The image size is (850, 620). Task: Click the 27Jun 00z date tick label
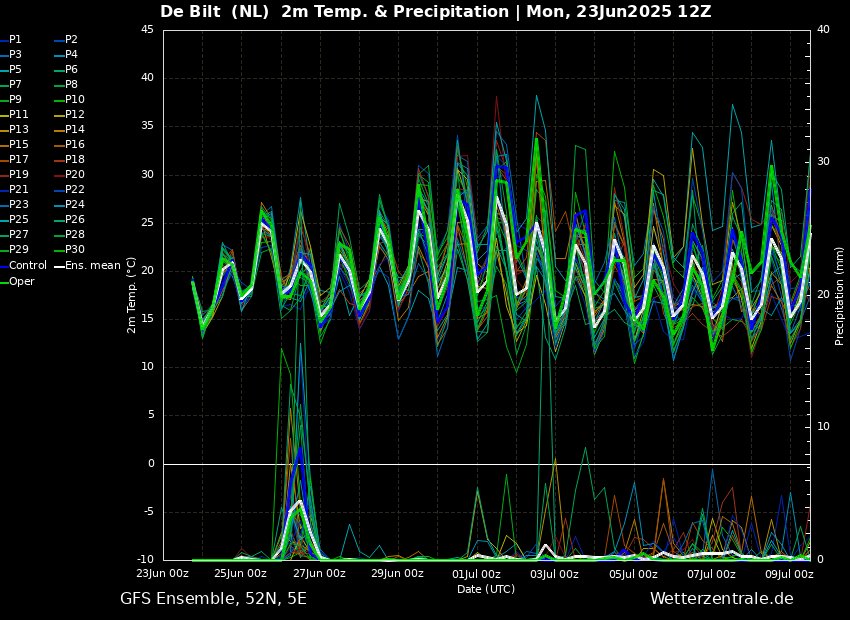coord(319,573)
